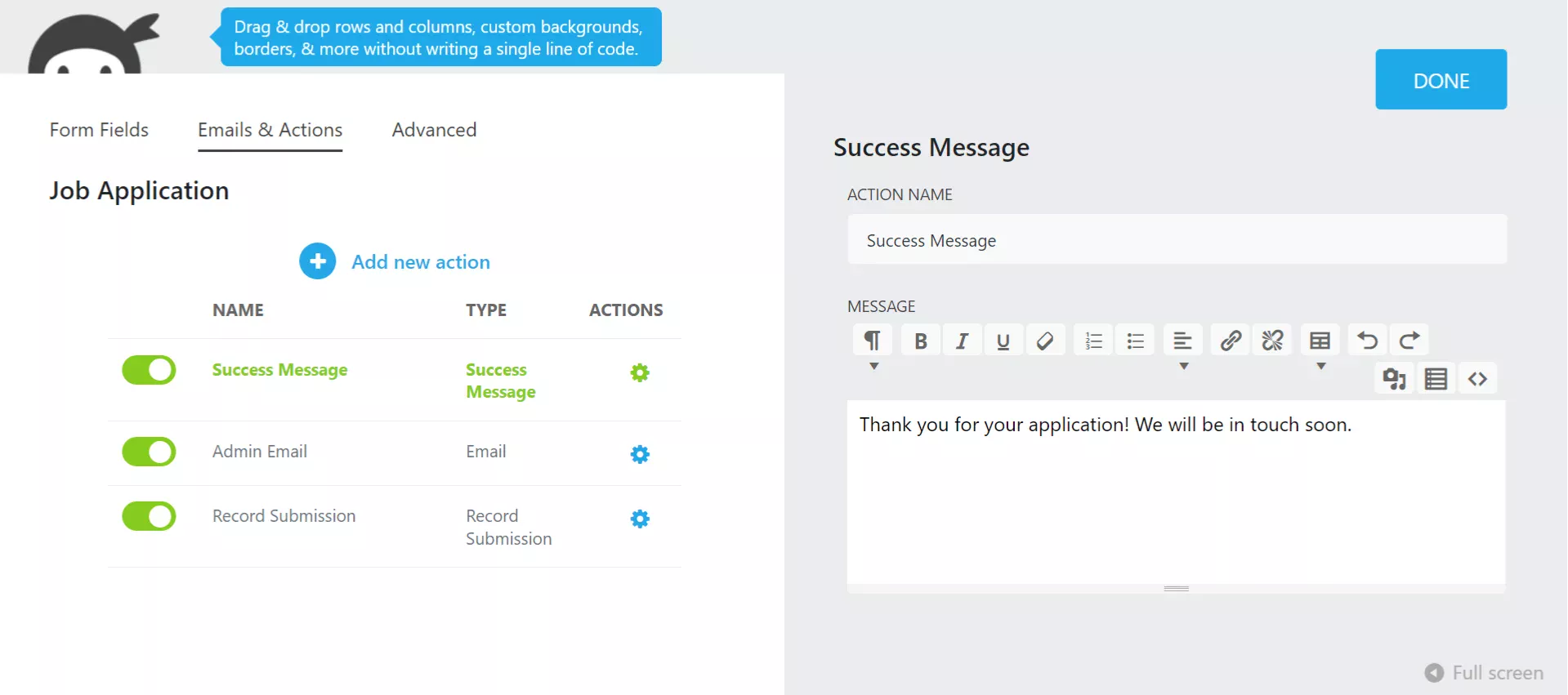Switch to the Advanced tab
1568x695 pixels.
click(x=434, y=130)
